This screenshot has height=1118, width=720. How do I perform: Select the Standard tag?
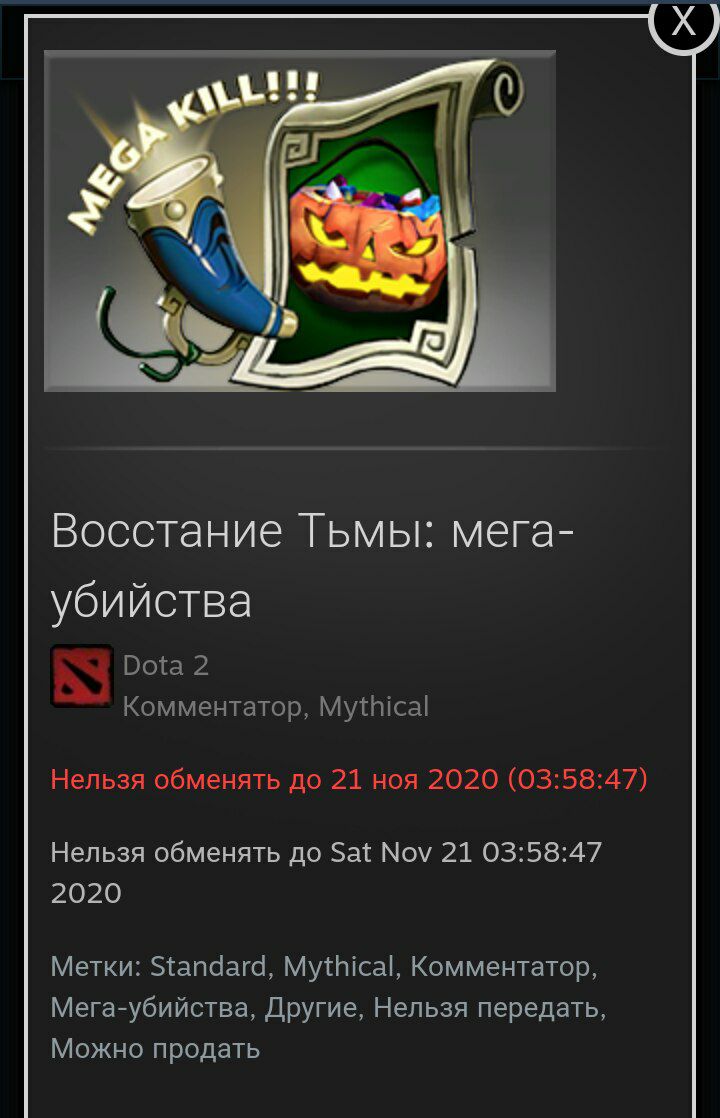[x=207, y=966]
